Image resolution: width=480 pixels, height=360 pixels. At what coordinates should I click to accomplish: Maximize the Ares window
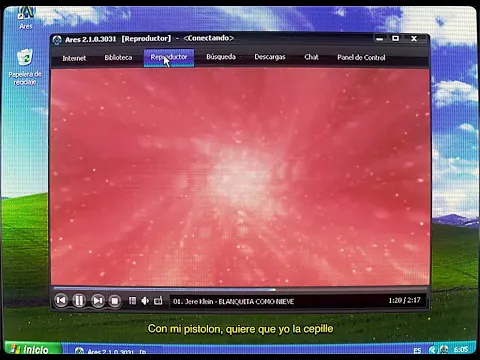click(x=396, y=38)
